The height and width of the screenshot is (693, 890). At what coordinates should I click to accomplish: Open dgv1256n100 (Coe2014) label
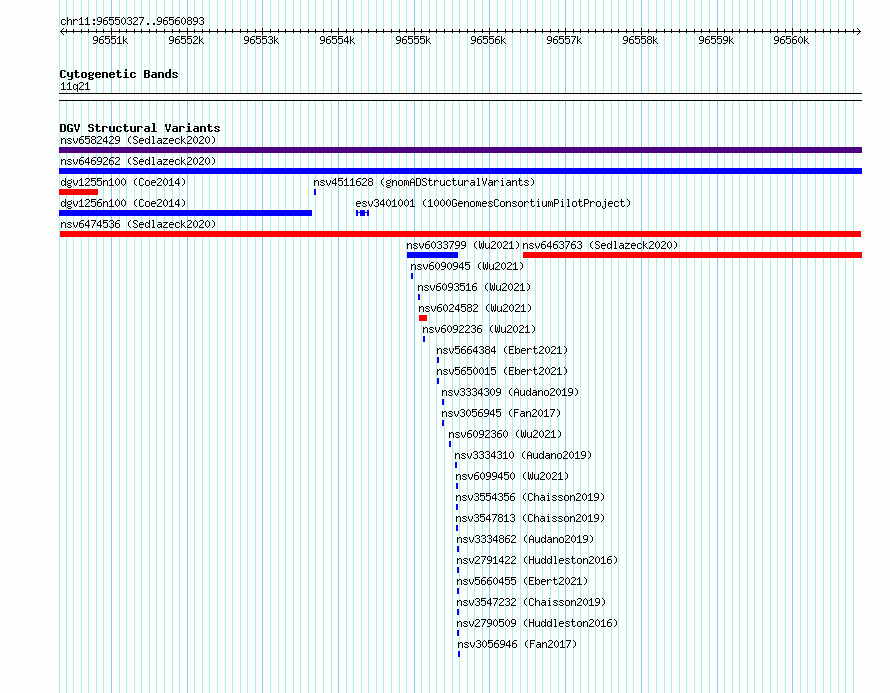[x=123, y=203]
